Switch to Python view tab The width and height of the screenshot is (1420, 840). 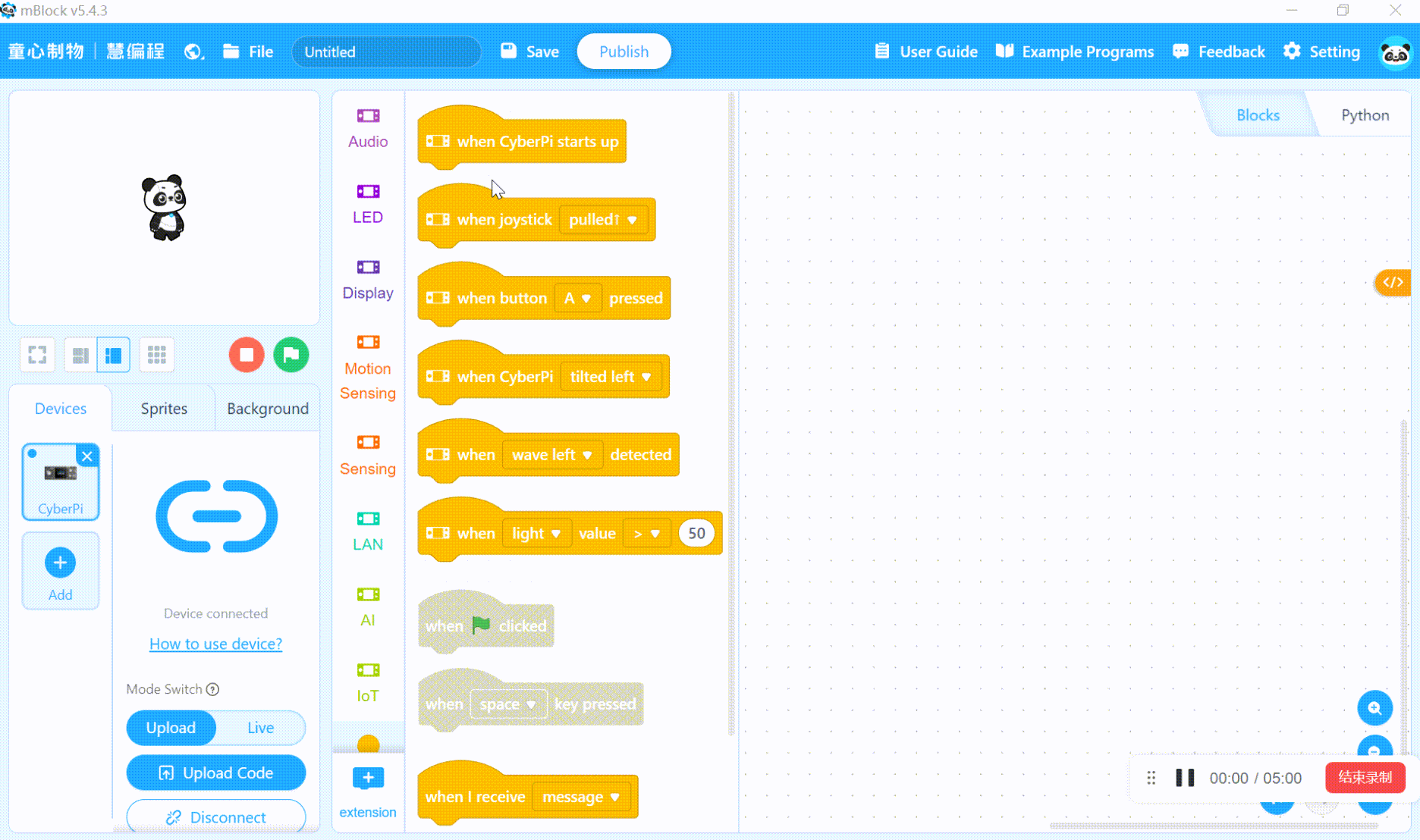[1365, 115]
